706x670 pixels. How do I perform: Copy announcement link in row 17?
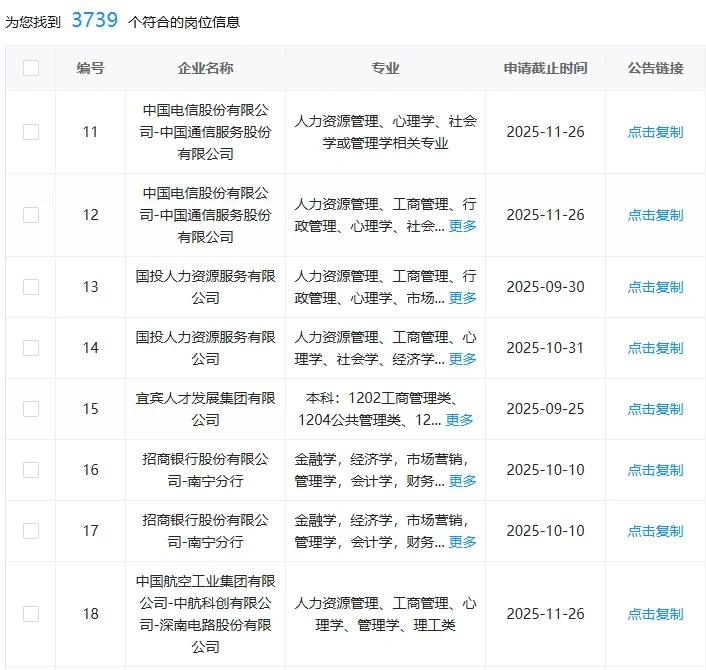[x=656, y=531]
